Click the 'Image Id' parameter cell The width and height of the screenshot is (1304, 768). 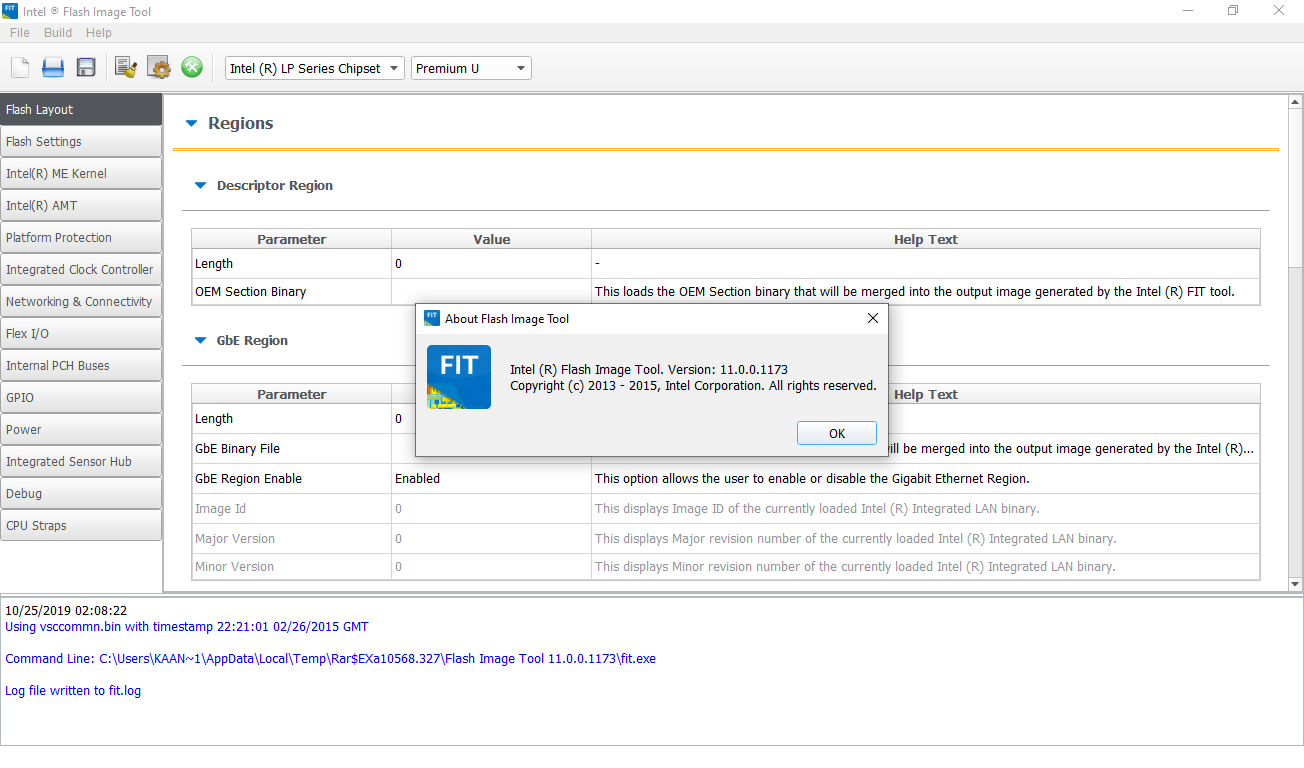click(x=292, y=509)
